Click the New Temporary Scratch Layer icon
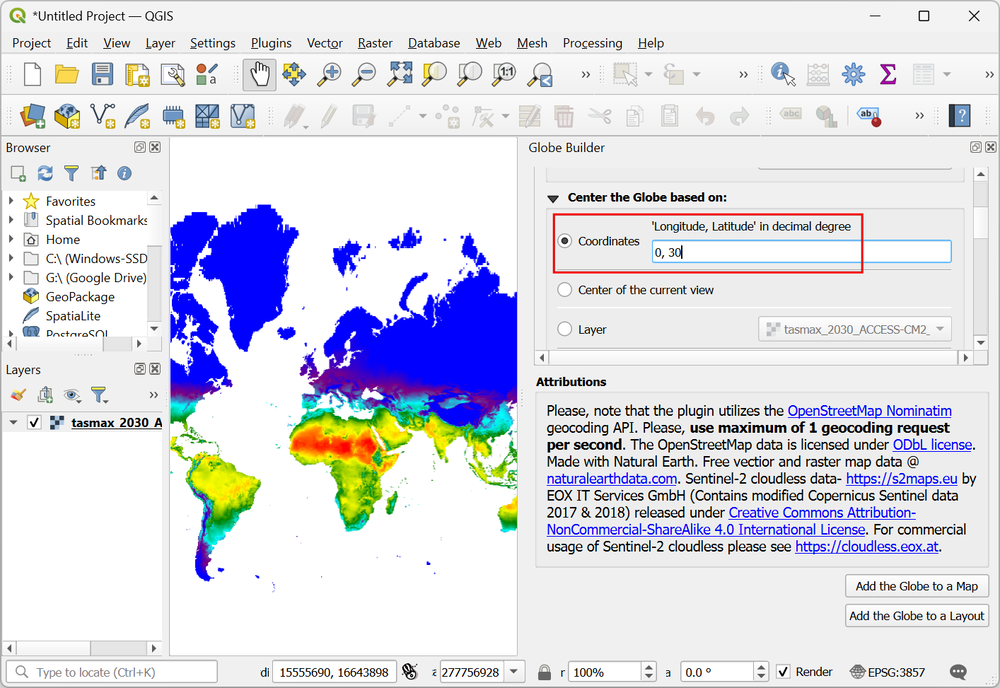This screenshot has width=1000, height=688. (x=172, y=115)
